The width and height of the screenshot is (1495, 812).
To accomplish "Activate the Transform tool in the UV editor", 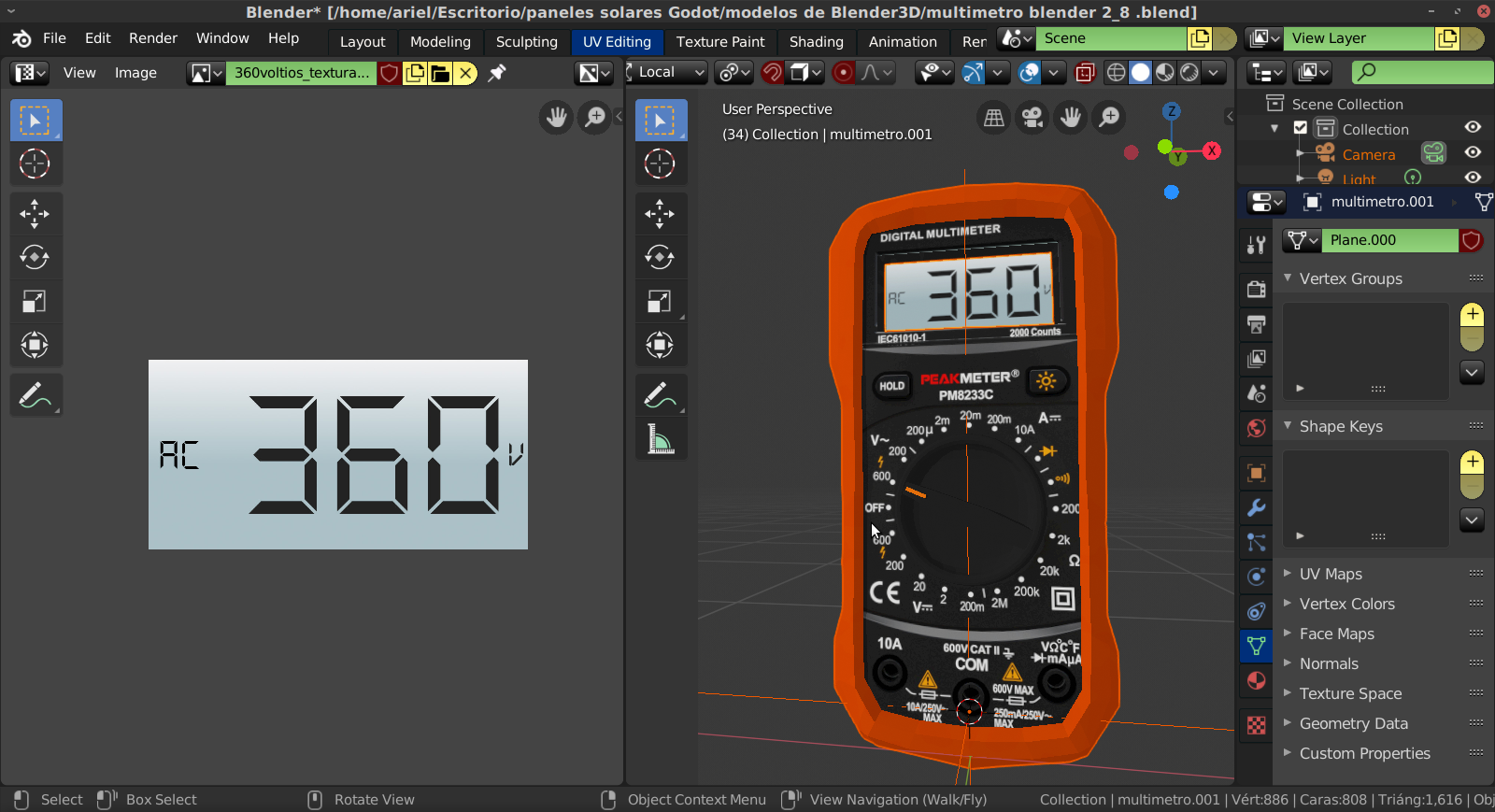I will [35, 345].
